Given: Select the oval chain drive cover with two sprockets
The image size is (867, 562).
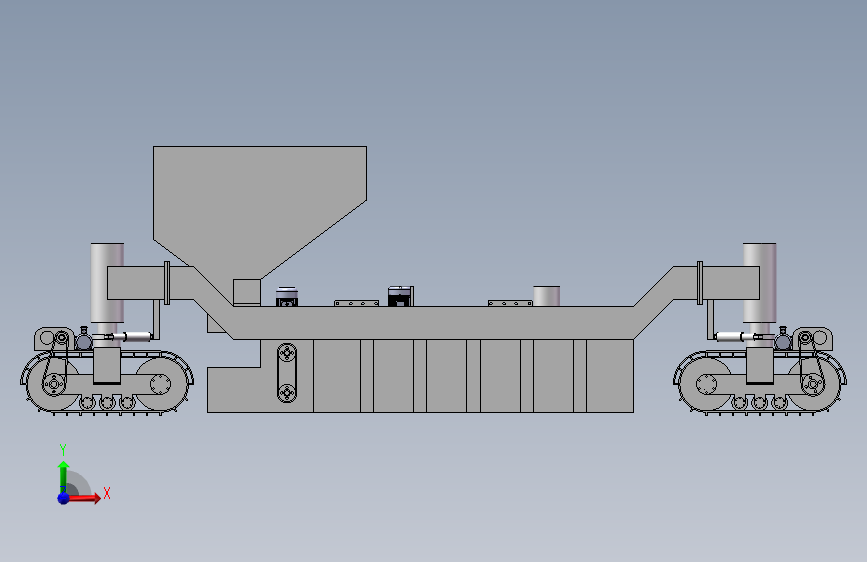Looking at the screenshot, I should (287, 372).
